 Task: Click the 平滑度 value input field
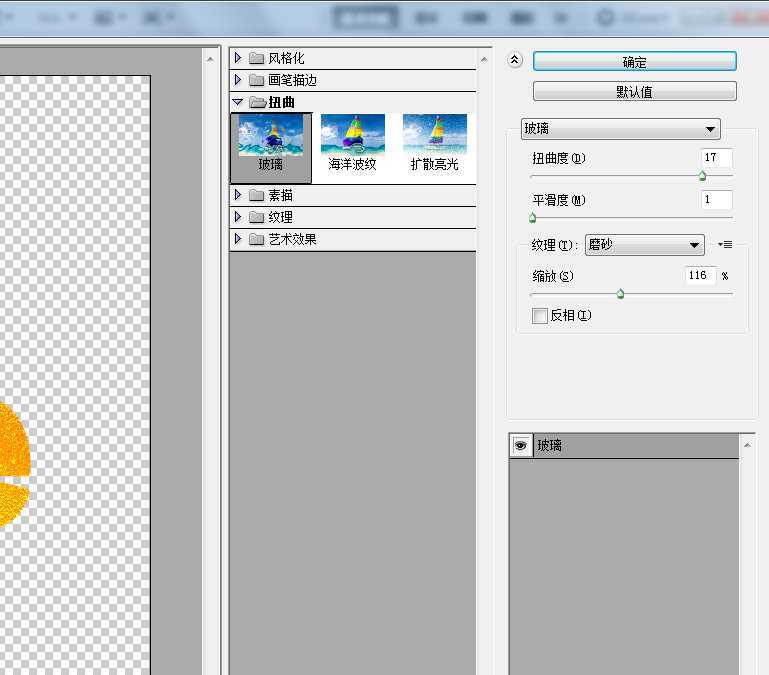[x=716, y=200]
